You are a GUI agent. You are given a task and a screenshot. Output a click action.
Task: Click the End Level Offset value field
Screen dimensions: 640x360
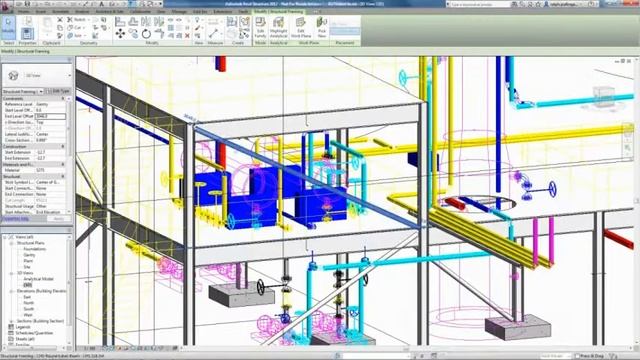[50, 116]
